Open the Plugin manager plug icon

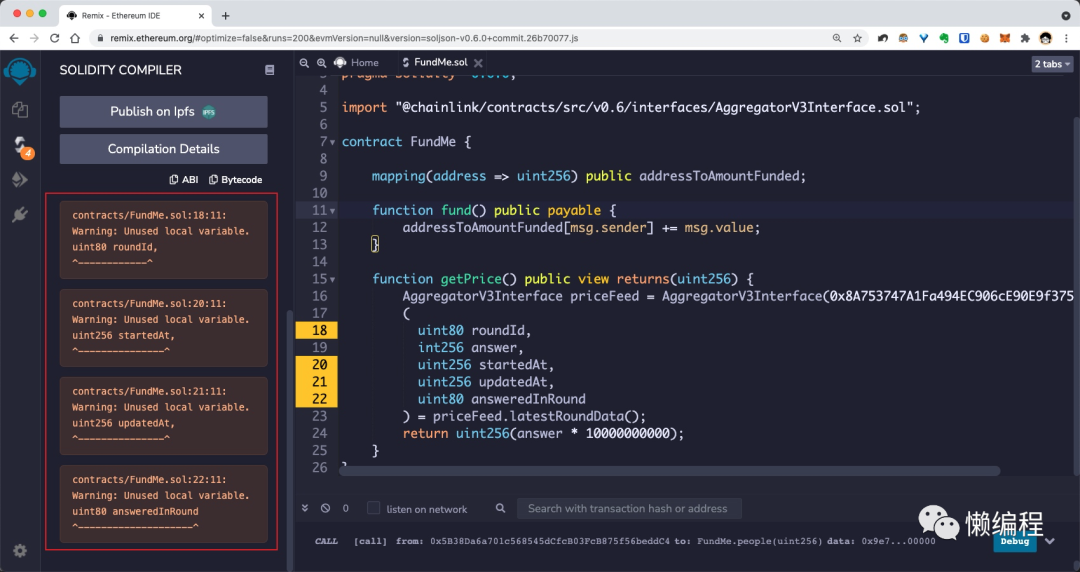coord(20,215)
